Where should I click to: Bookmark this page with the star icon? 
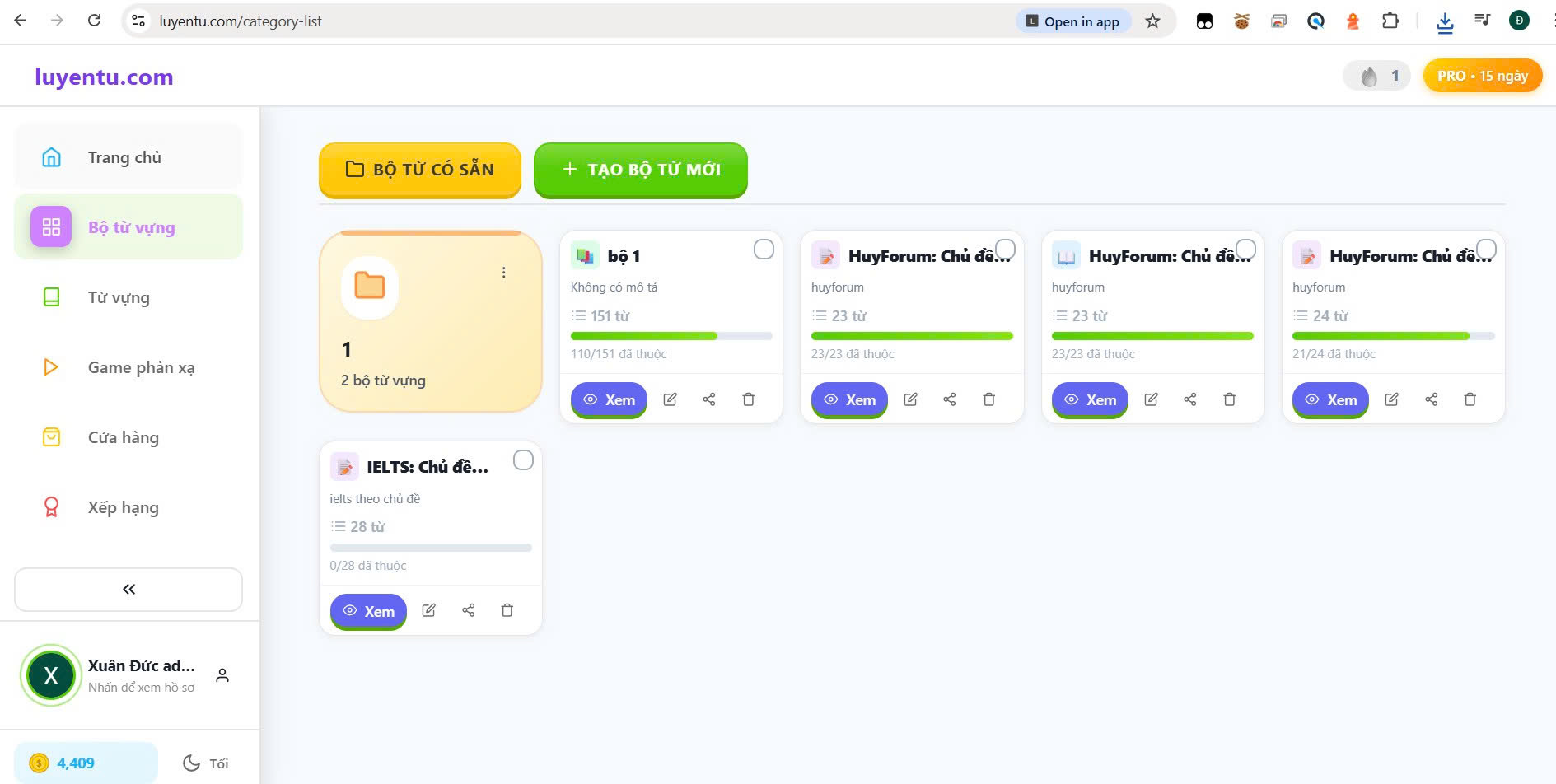[x=1152, y=21]
